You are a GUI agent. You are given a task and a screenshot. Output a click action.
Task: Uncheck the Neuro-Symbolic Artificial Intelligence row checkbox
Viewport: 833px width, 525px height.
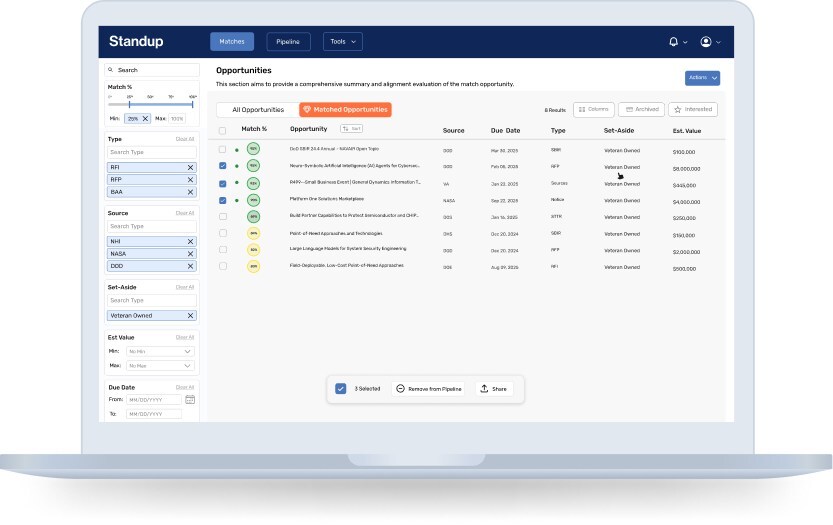point(223,166)
